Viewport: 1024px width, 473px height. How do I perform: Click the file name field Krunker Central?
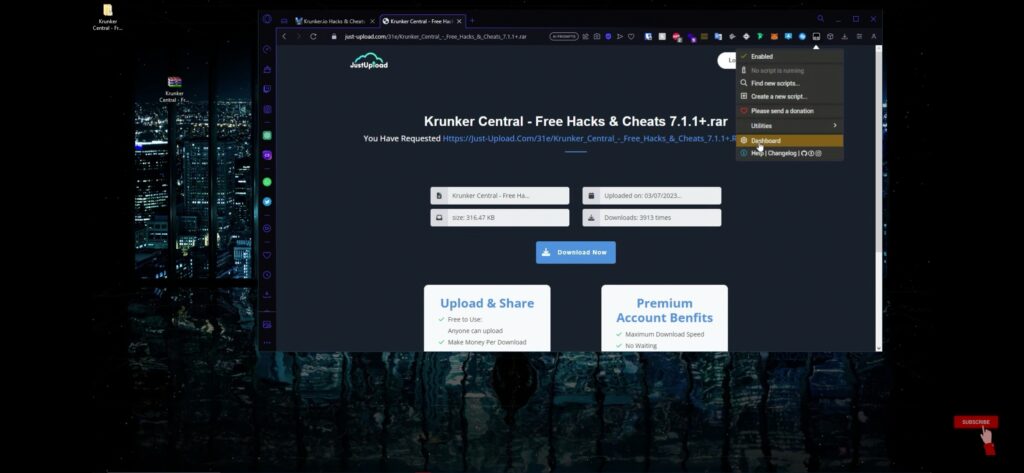click(x=500, y=195)
